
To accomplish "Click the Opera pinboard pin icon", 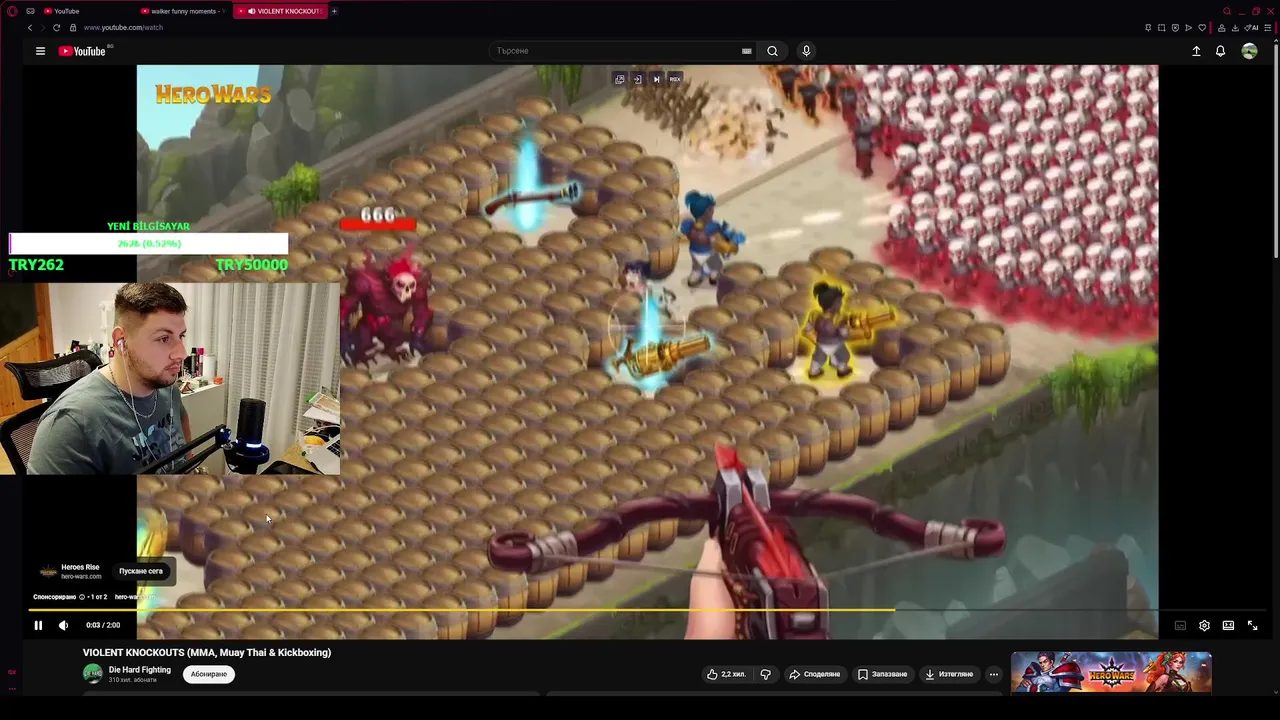I will click(x=1148, y=28).
